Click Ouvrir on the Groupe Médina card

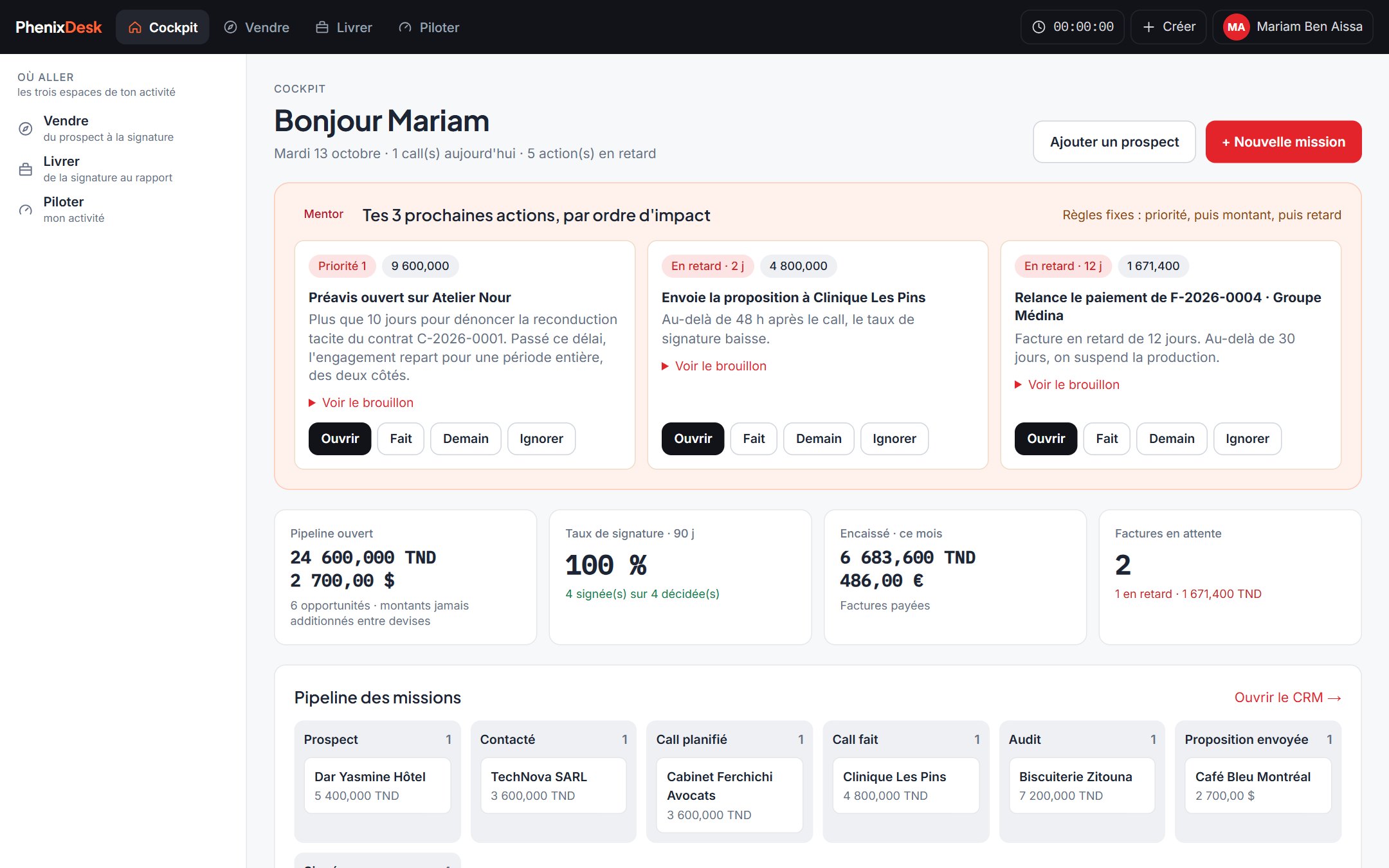[x=1046, y=439]
